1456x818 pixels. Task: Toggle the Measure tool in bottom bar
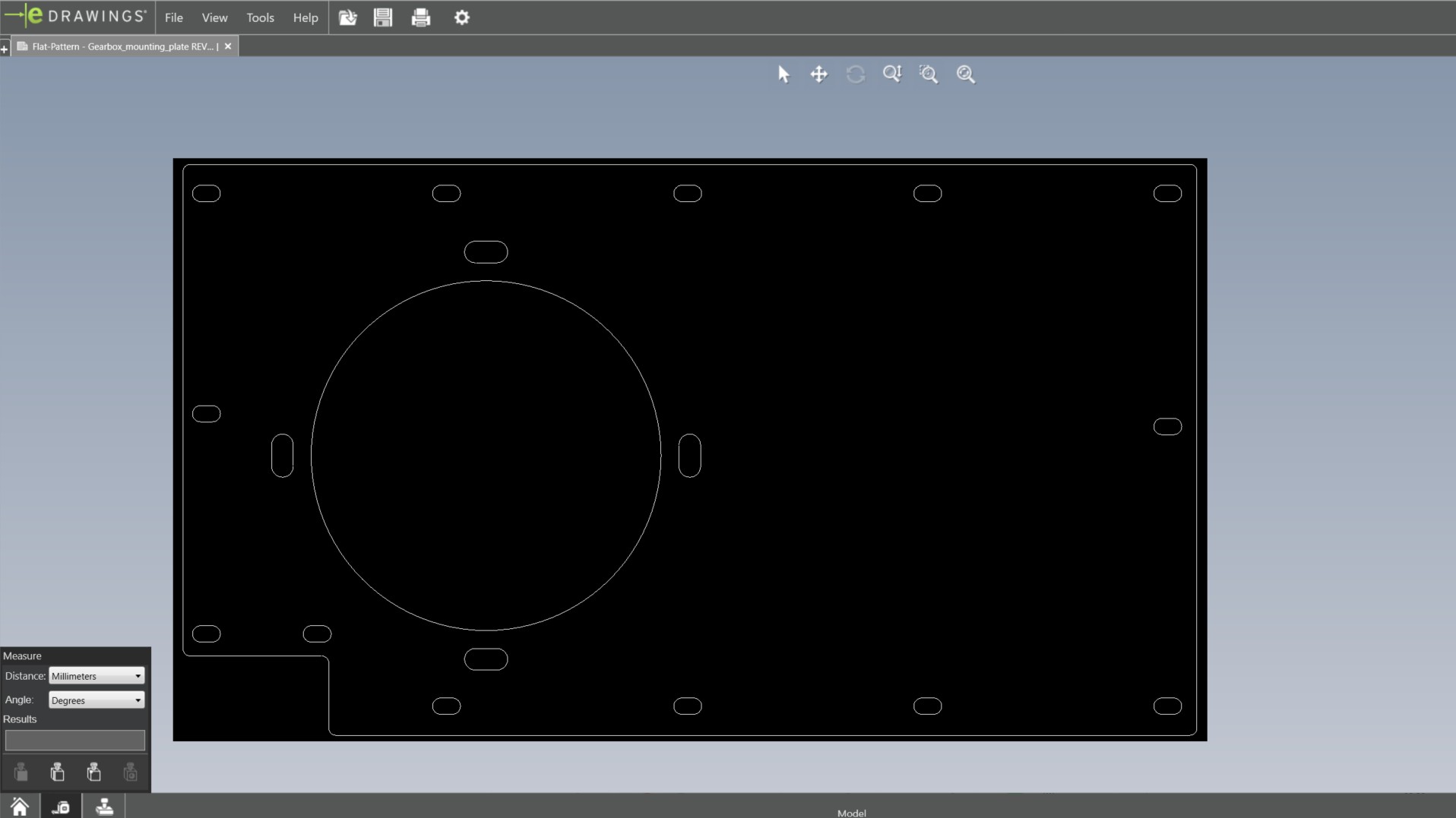click(61, 806)
